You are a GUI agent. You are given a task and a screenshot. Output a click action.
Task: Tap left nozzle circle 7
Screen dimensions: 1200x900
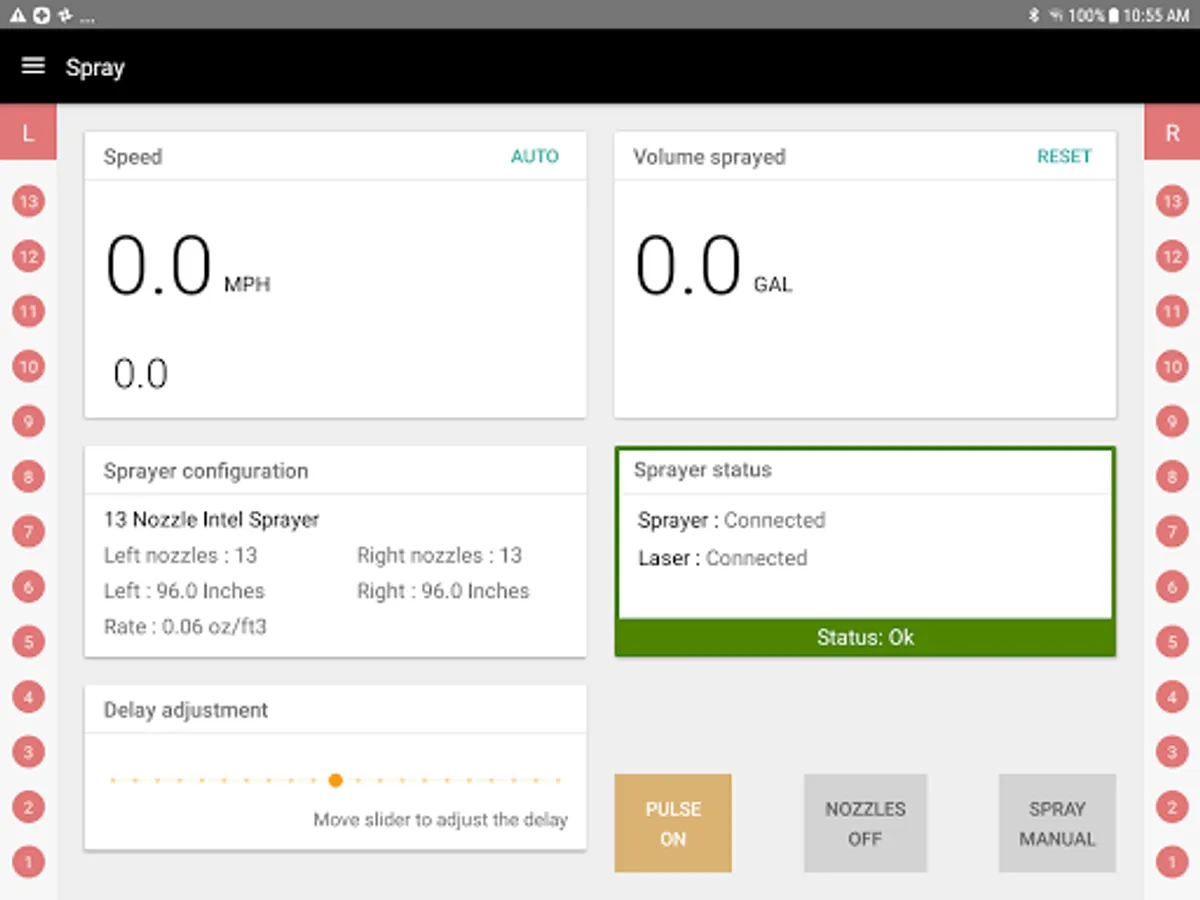pos(28,532)
